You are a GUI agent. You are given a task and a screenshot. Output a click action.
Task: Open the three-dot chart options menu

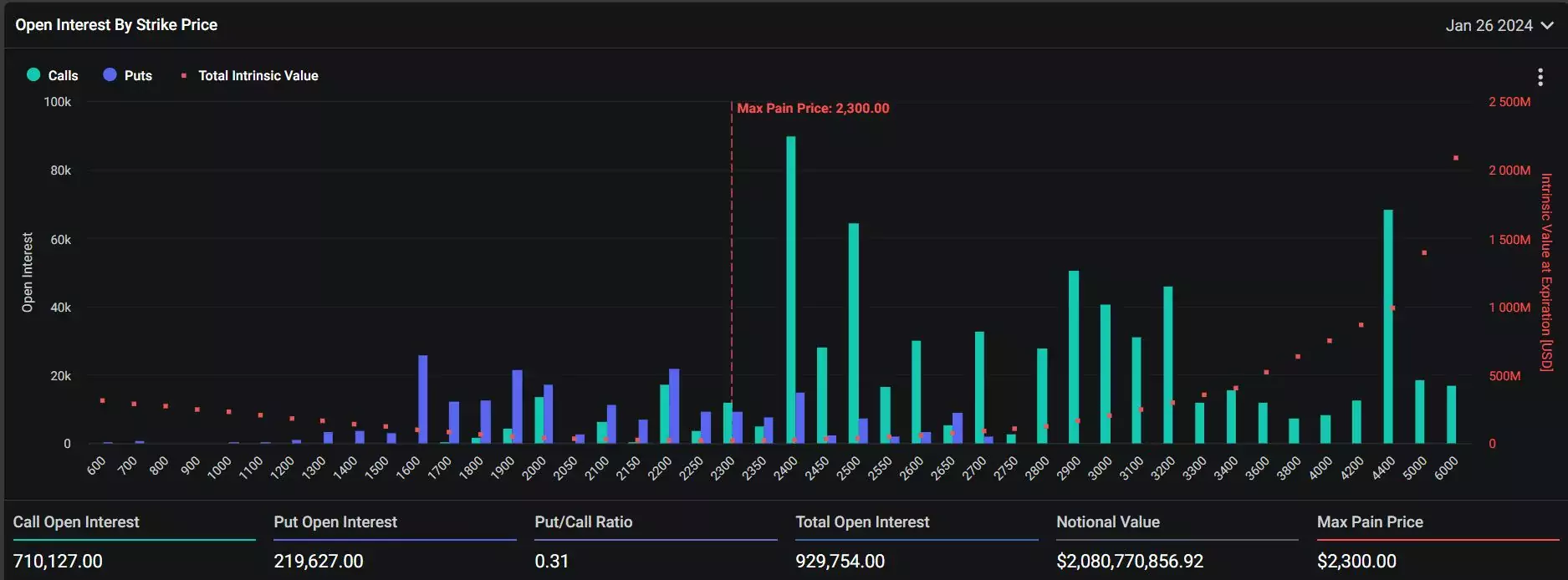pyautogui.click(x=1540, y=77)
